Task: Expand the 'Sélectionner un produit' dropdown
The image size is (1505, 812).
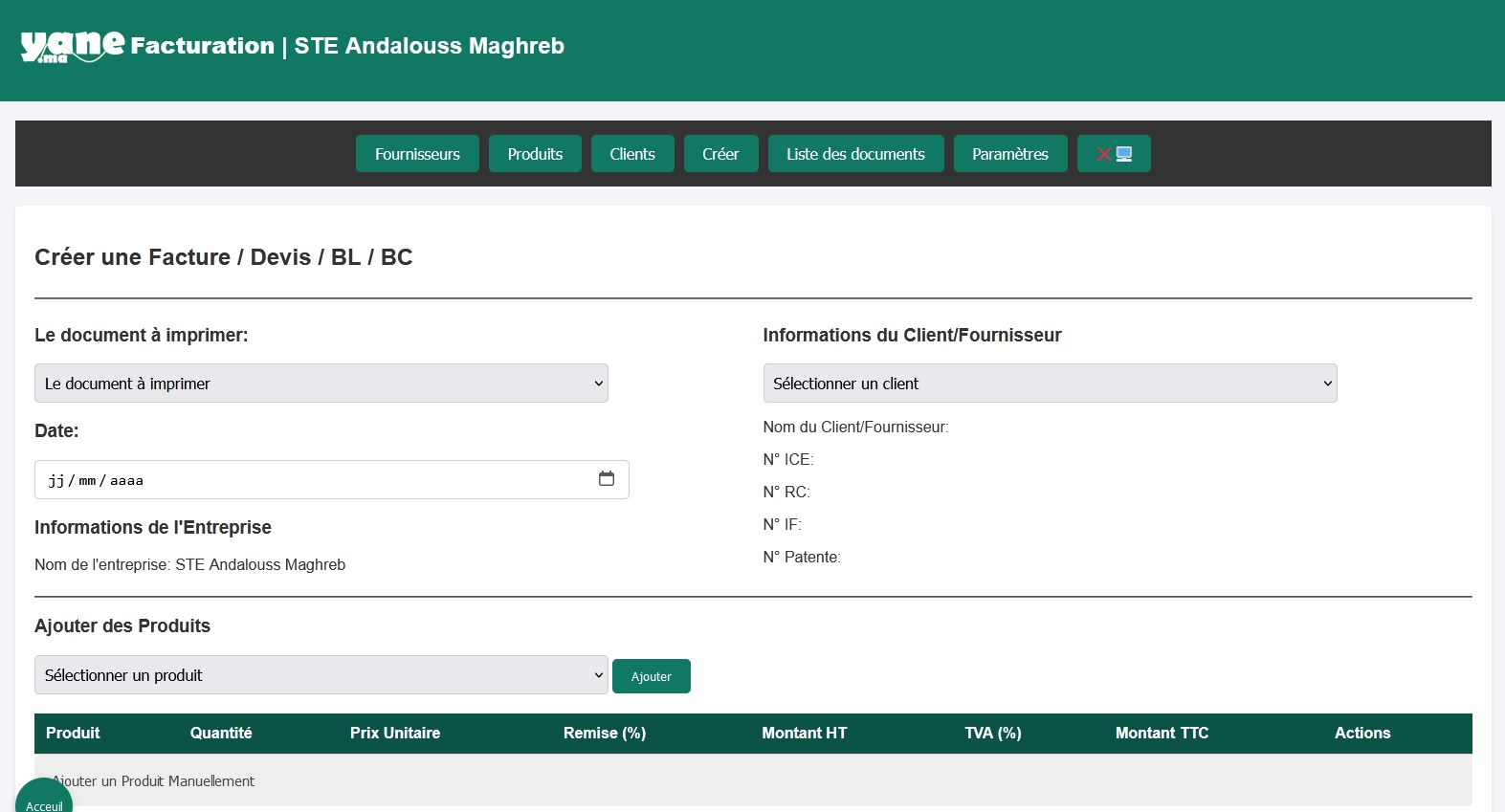Action: pyautogui.click(x=321, y=675)
